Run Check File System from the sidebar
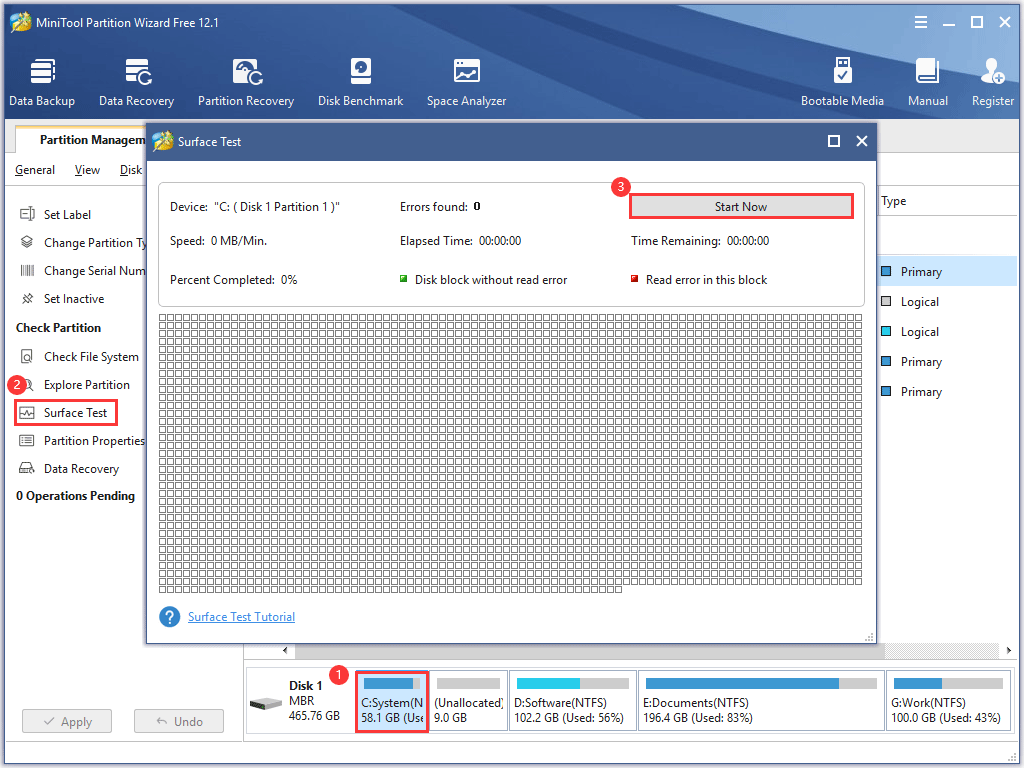 79,357
